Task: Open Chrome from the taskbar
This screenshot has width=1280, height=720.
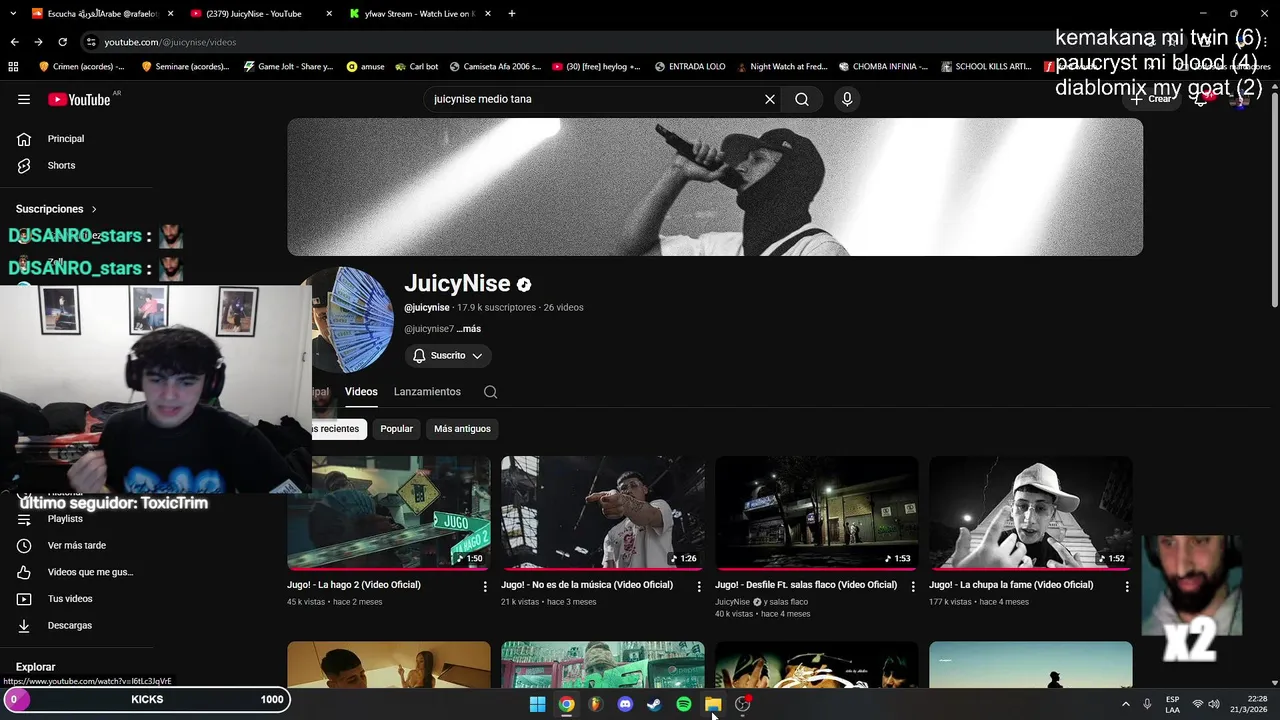Action: tap(566, 704)
